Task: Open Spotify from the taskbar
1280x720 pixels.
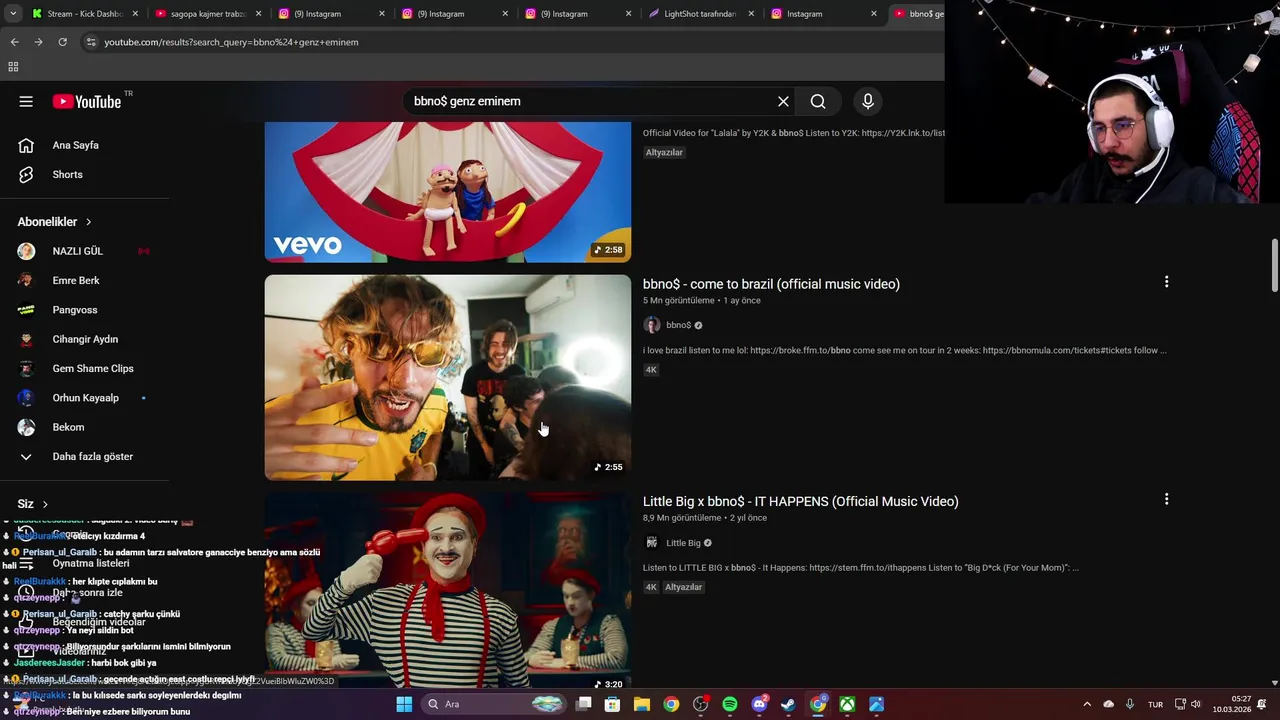Action: tap(729, 704)
